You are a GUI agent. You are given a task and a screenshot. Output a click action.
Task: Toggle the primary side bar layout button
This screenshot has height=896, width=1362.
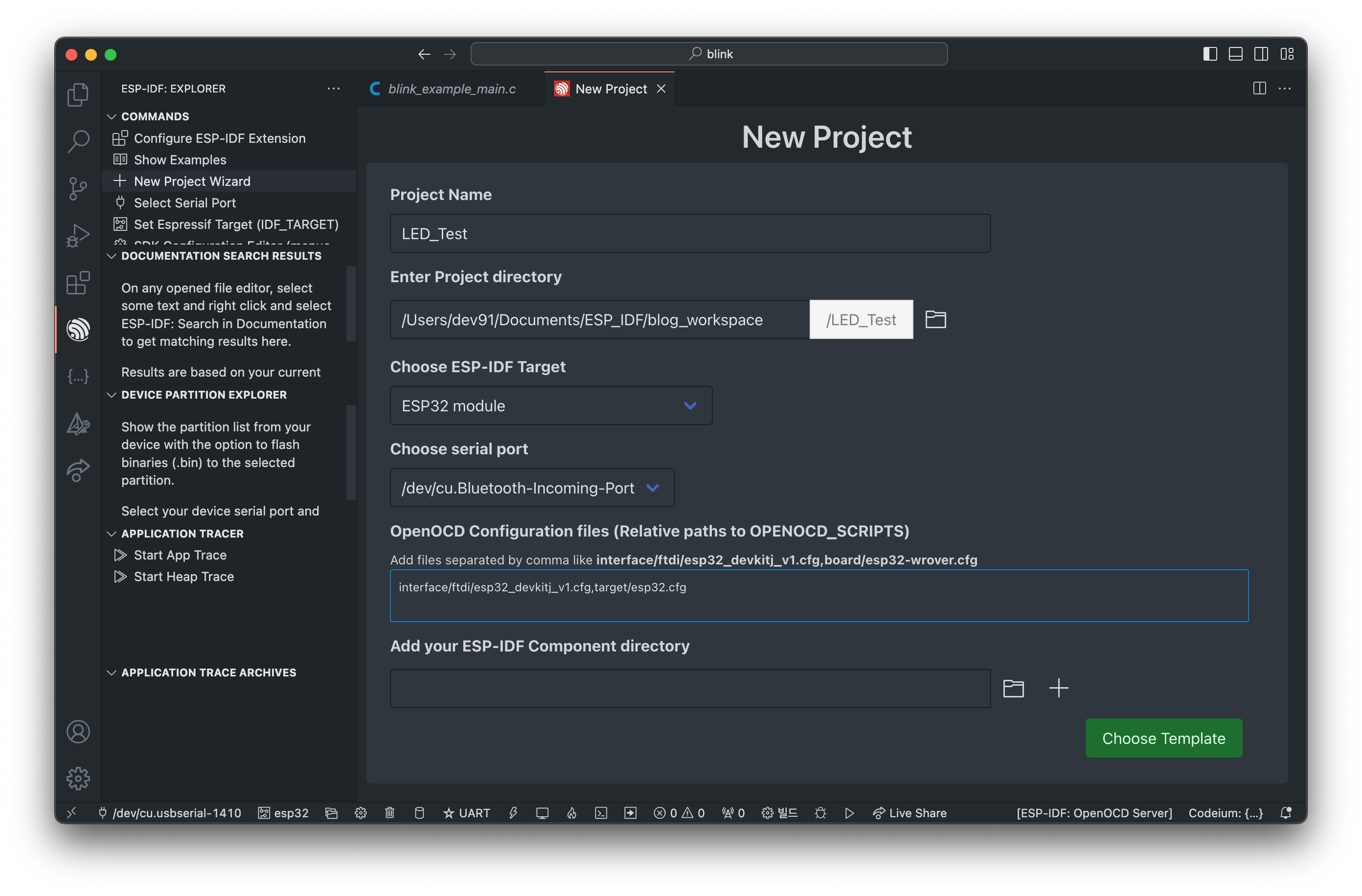(x=1210, y=54)
